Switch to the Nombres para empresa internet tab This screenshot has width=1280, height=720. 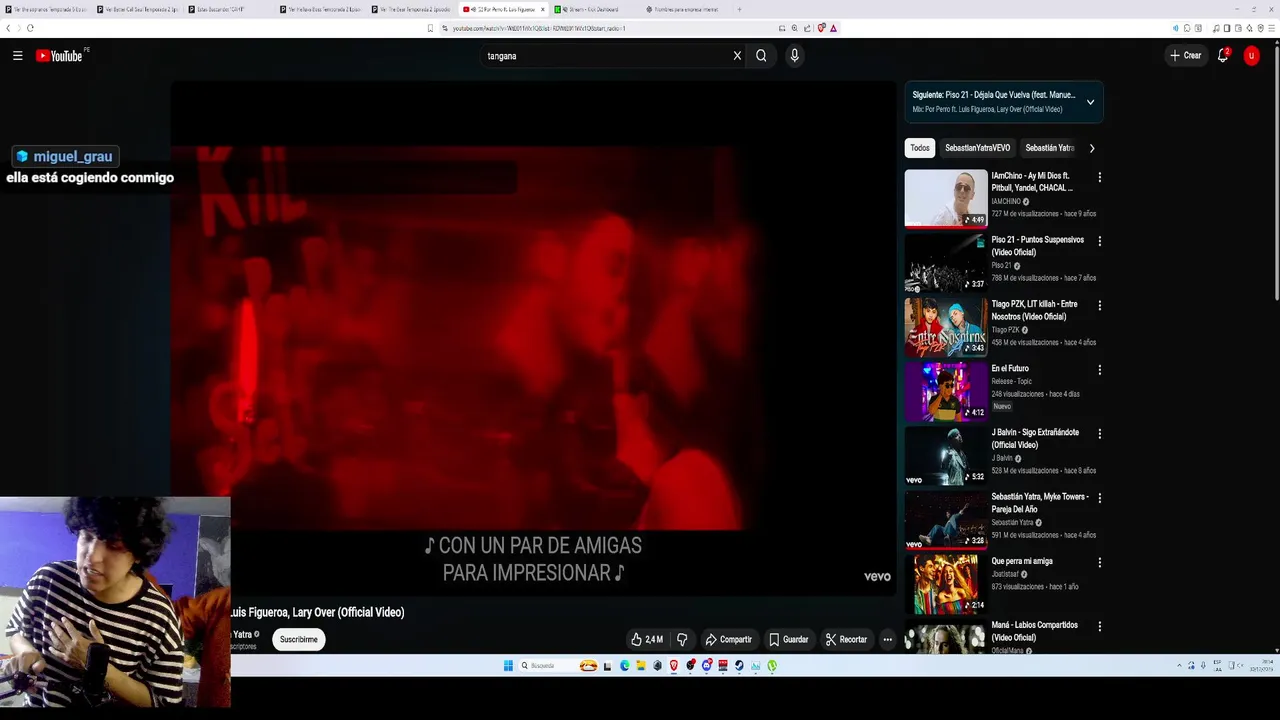[x=685, y=9]
